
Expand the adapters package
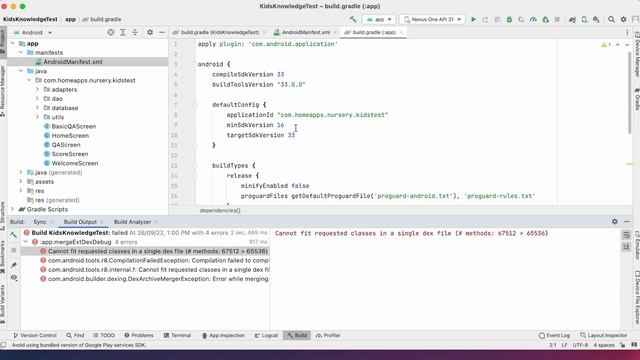tap(37, 89)
